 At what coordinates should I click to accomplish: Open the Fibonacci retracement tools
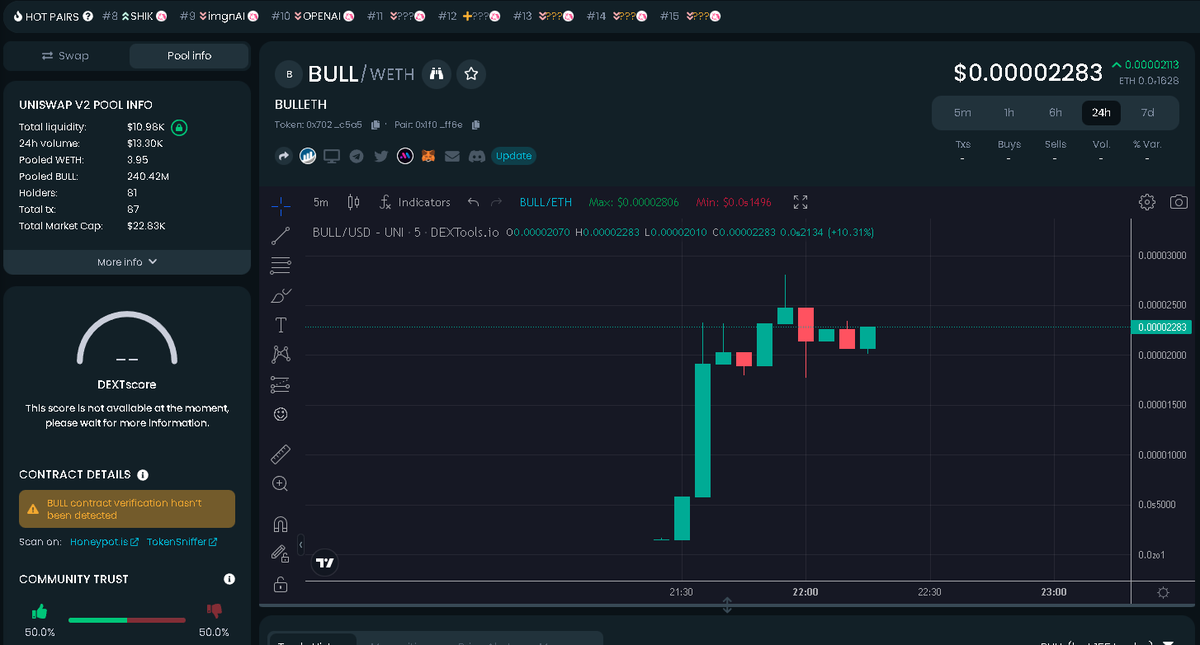(281, 266)
